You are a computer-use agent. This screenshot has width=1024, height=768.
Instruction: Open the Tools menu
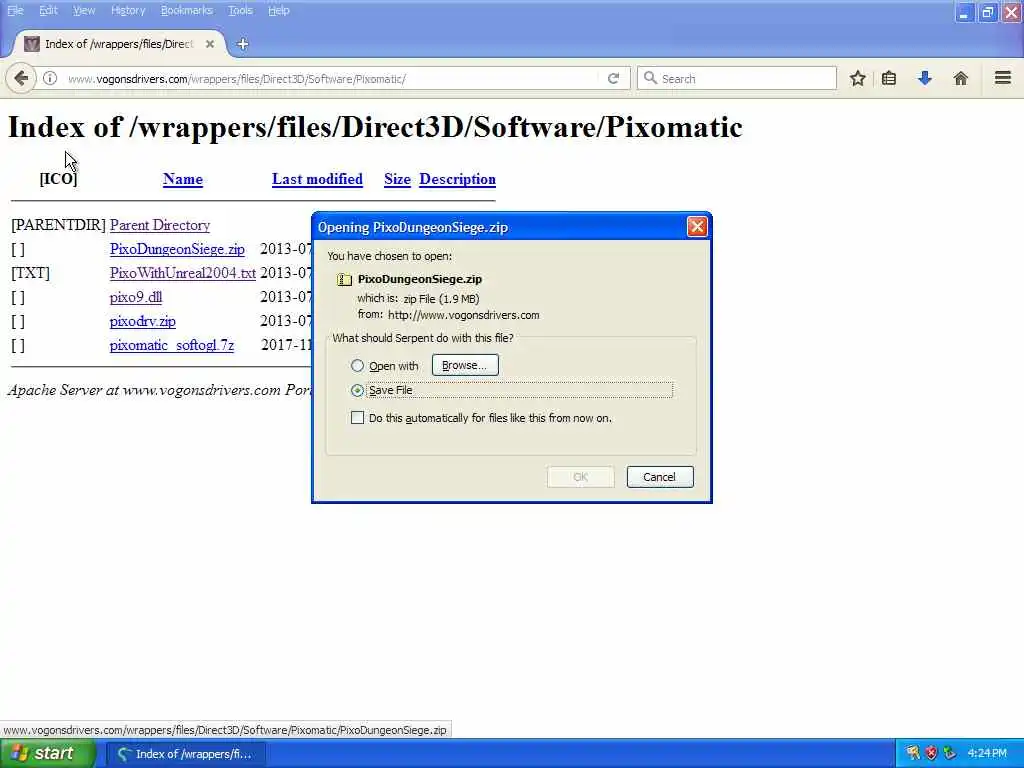[x=240, y=10]
